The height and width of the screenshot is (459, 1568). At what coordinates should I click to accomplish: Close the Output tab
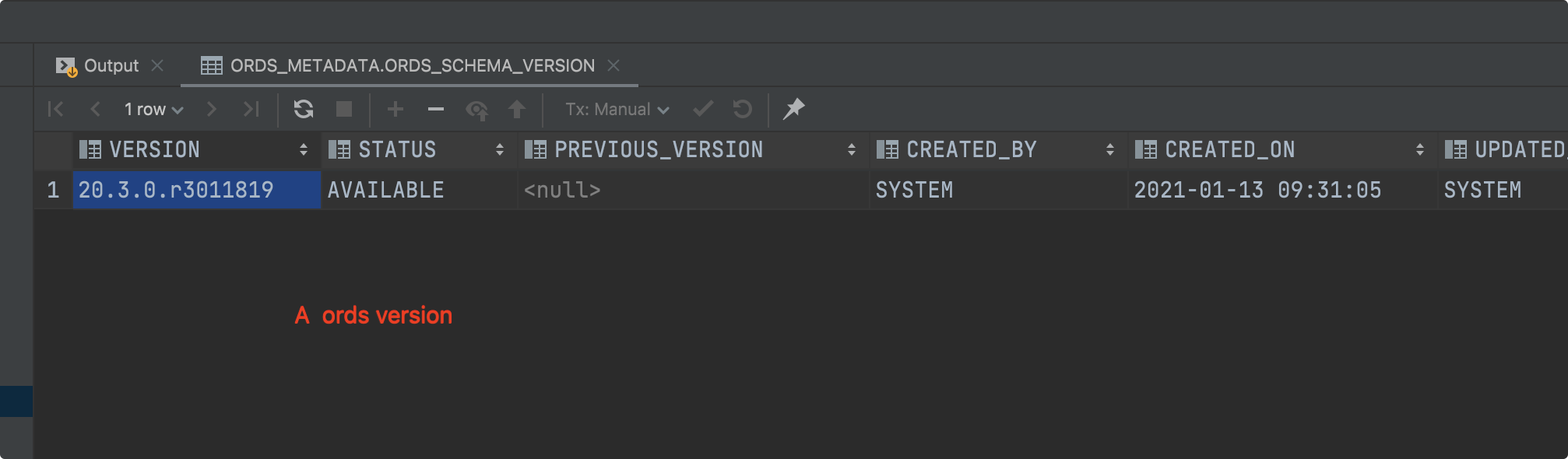157,66
